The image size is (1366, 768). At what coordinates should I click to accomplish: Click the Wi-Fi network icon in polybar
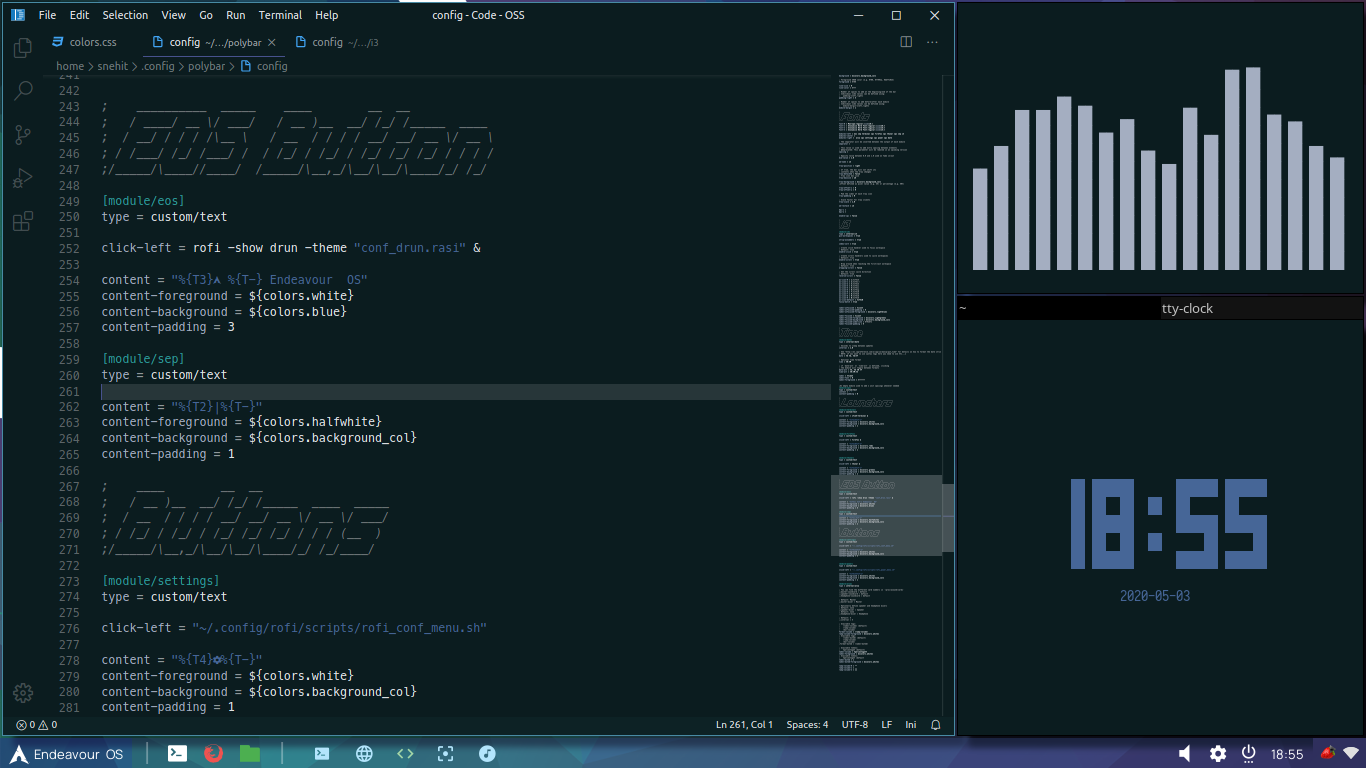pyautogui.click(x=1351, y=753)
